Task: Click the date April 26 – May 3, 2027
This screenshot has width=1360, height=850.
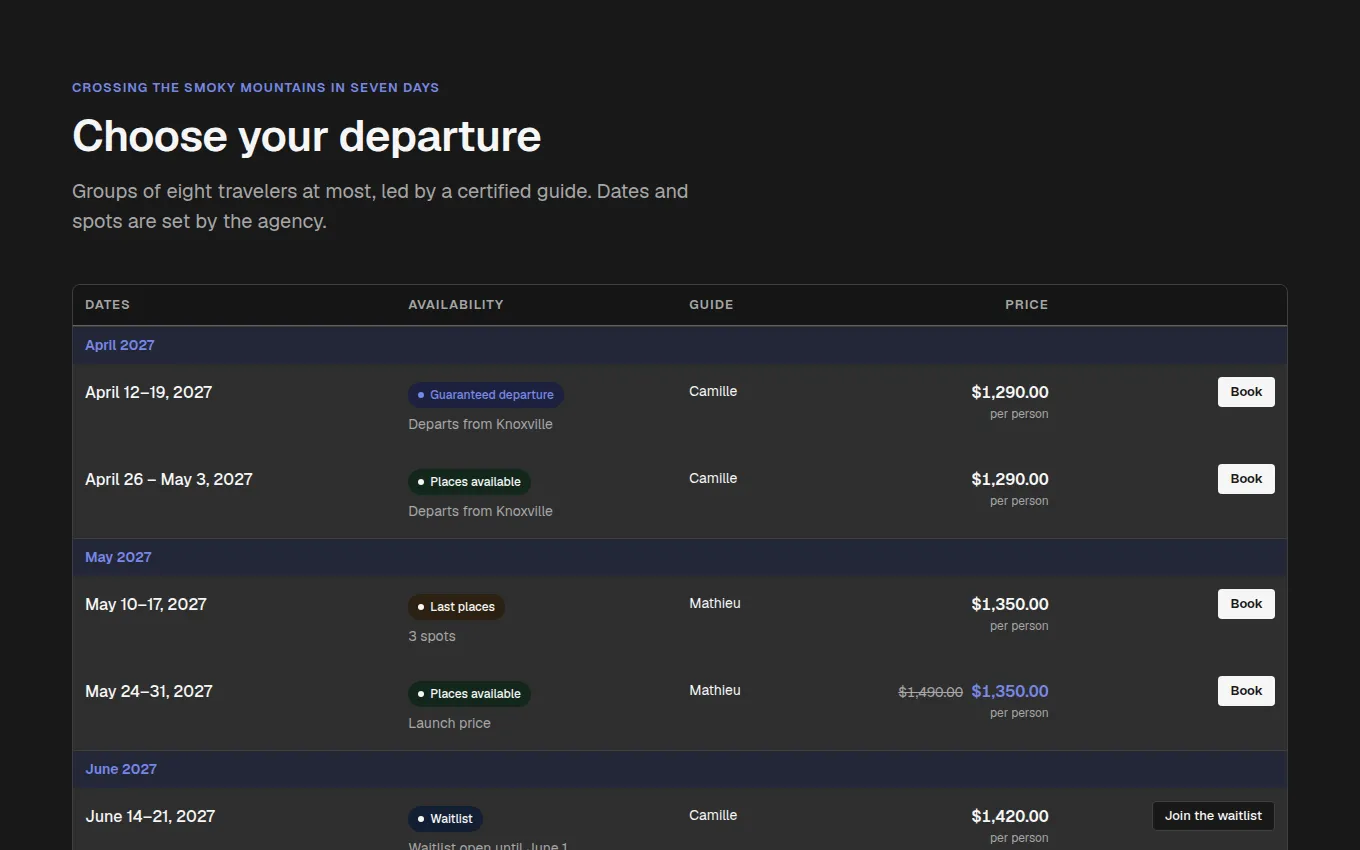Action: click(169, 479)
